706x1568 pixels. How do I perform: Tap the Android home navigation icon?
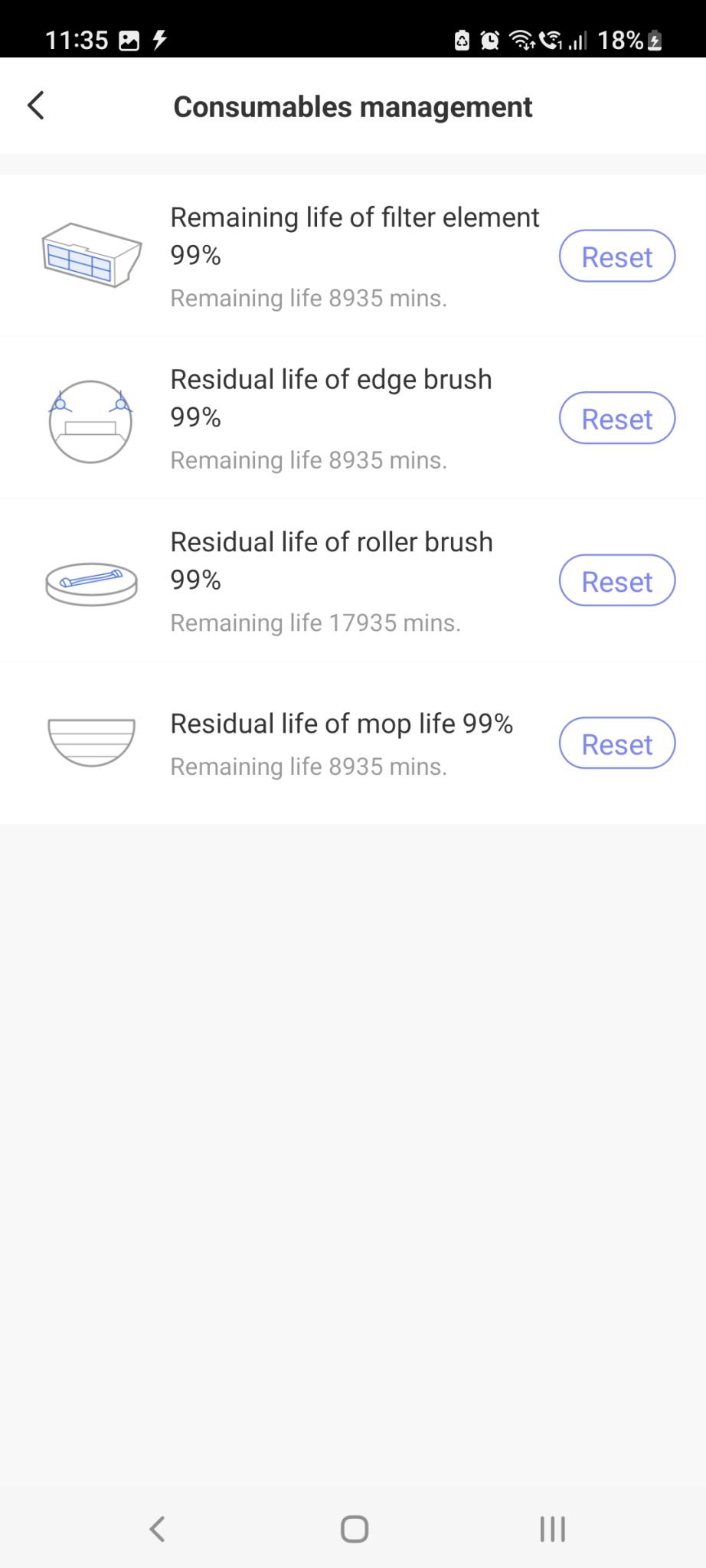[x=354, y=1529]
